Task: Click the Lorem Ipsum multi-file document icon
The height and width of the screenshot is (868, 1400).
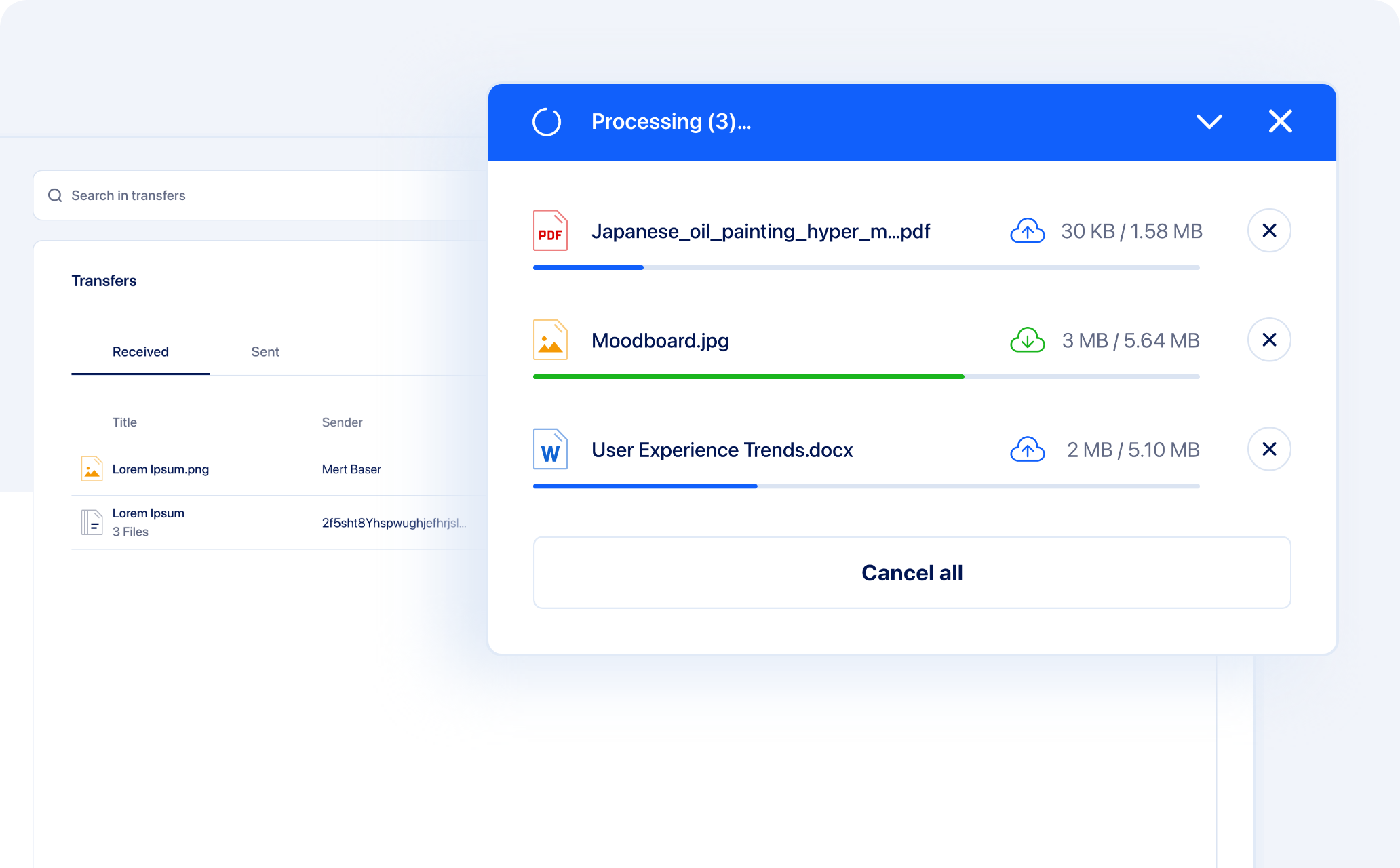Action: click(92, 522)
